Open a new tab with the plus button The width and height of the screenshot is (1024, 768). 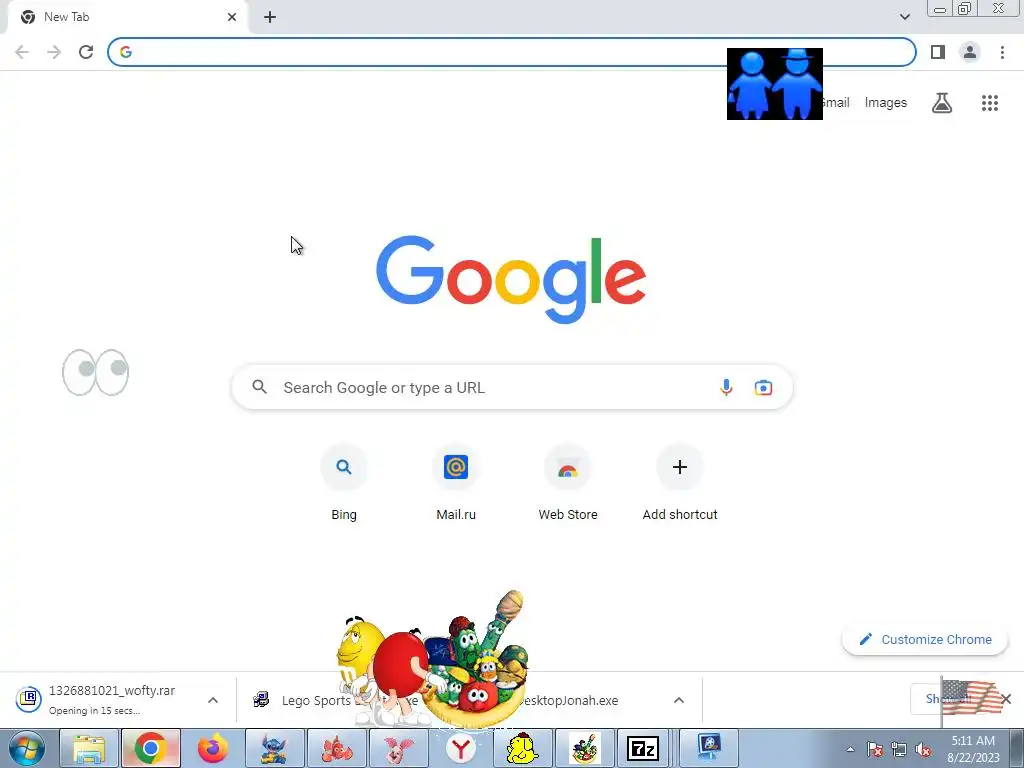[270, 17]
